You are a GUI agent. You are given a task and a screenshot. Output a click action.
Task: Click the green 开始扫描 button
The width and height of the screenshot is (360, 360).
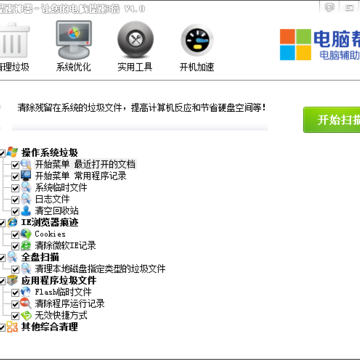[332, 120]
